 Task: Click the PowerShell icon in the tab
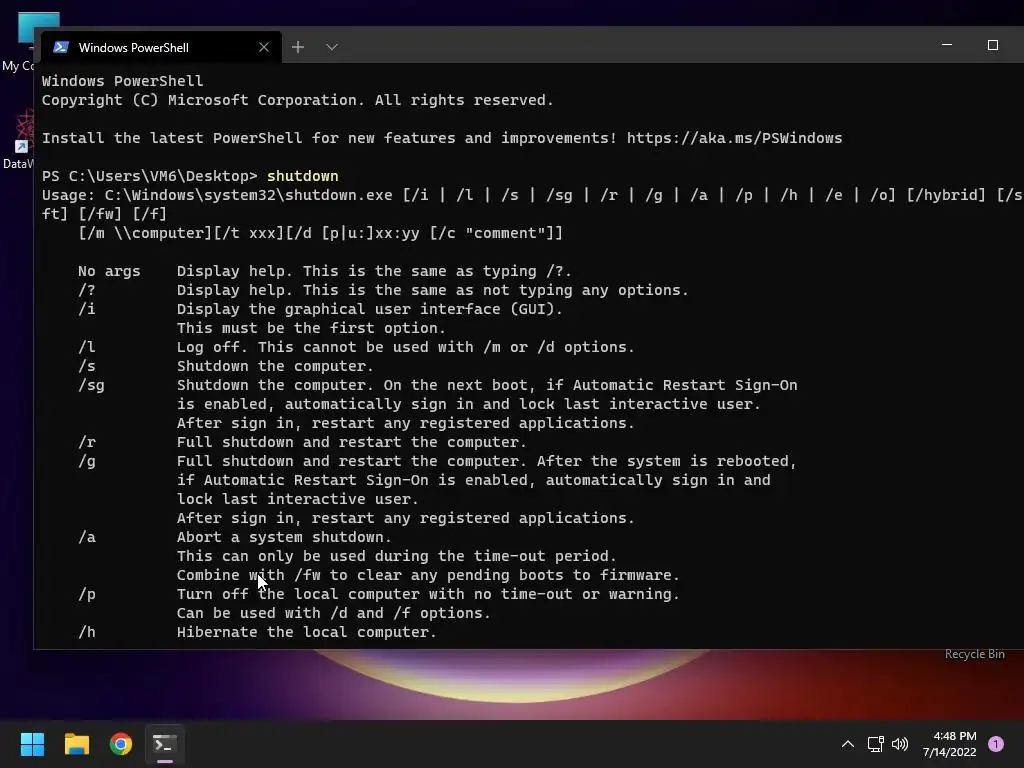(x=61, y=47)
